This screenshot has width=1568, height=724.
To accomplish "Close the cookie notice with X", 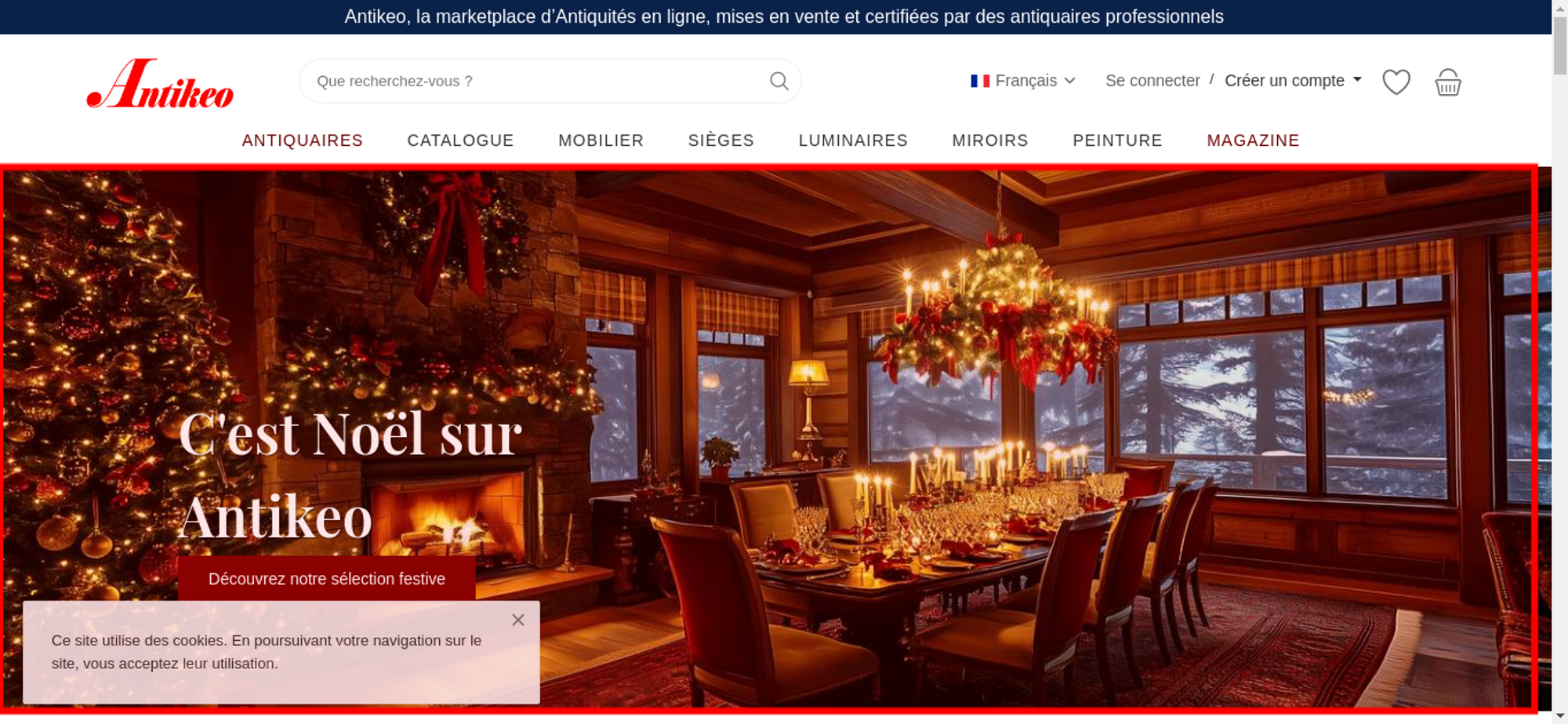I will [x=518, y=620].
